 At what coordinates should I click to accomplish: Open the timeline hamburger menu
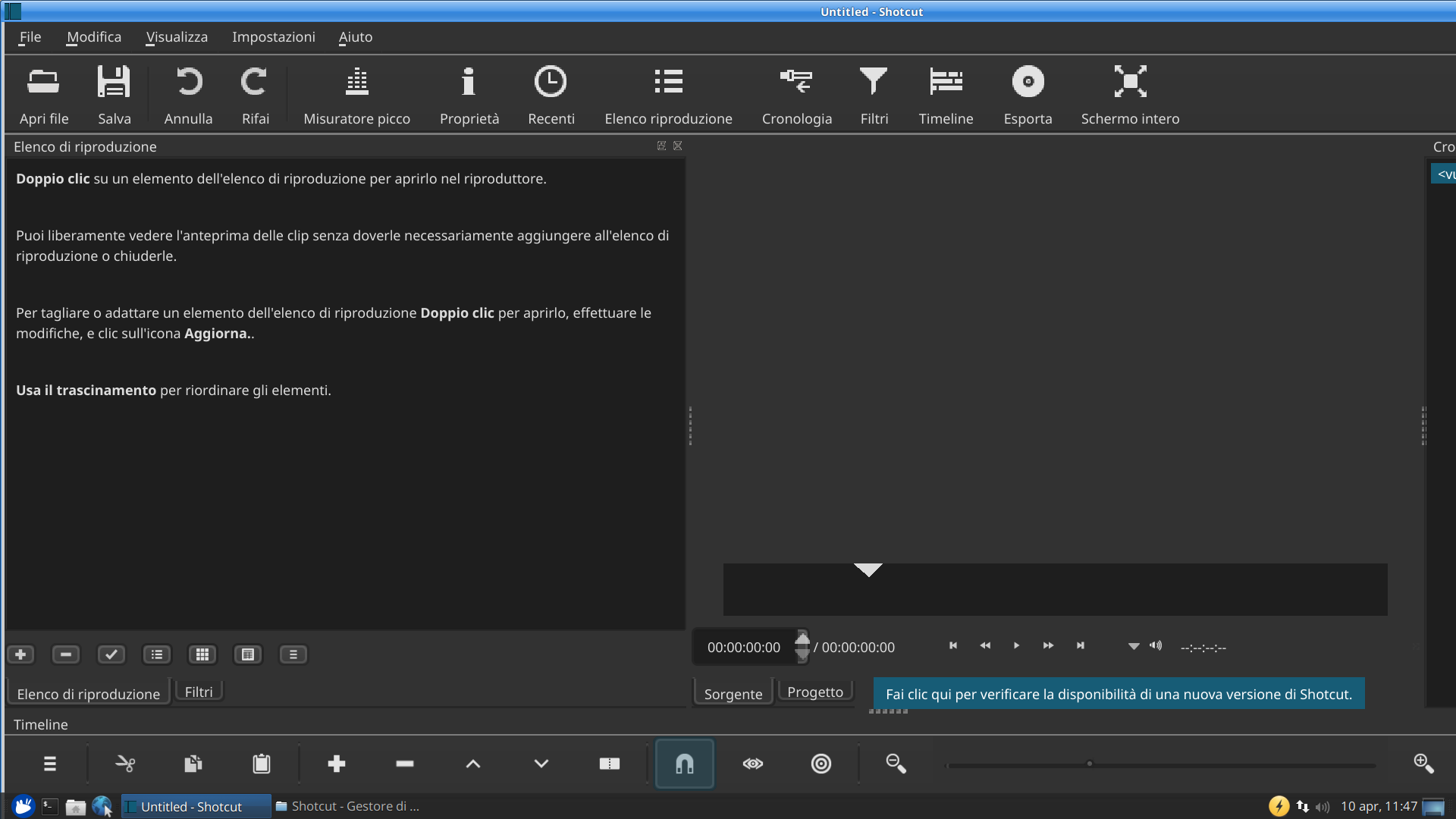[50, 764]
